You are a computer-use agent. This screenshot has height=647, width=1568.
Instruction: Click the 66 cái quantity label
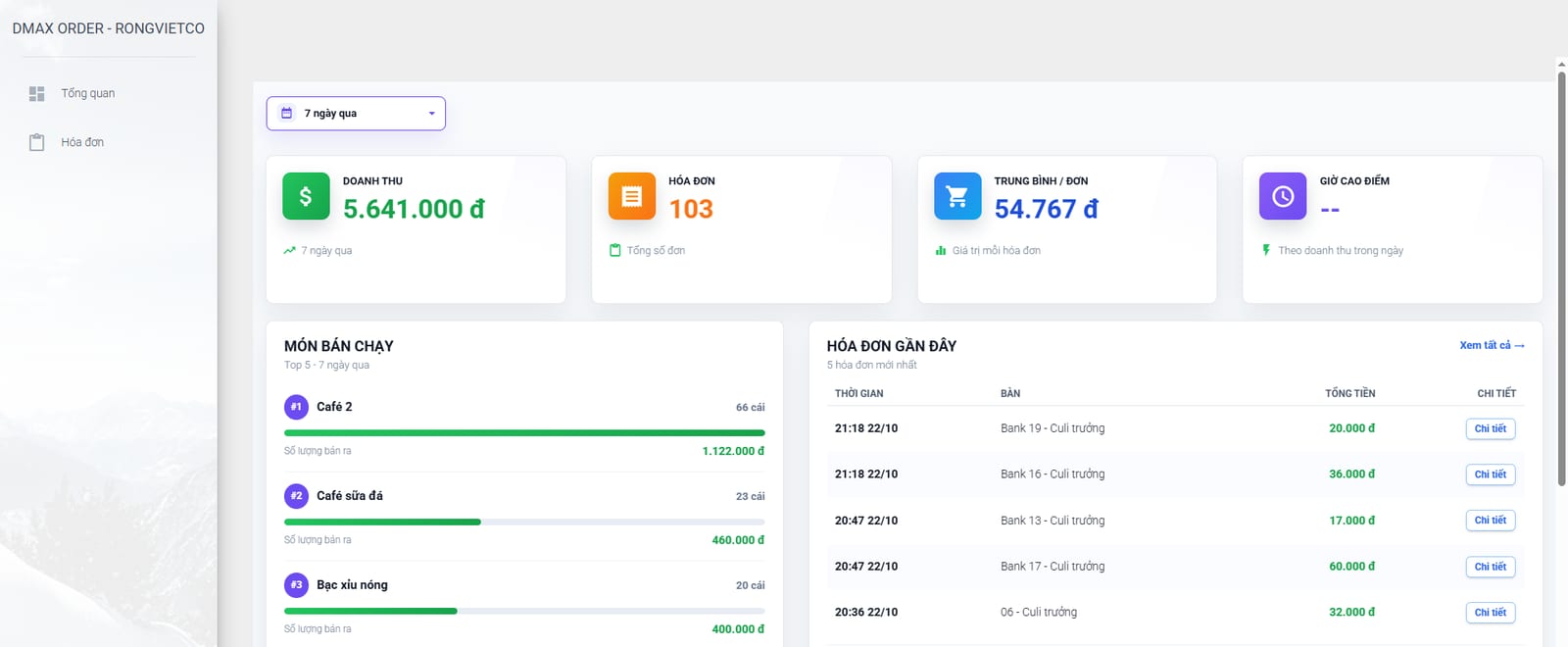point(751,408)
